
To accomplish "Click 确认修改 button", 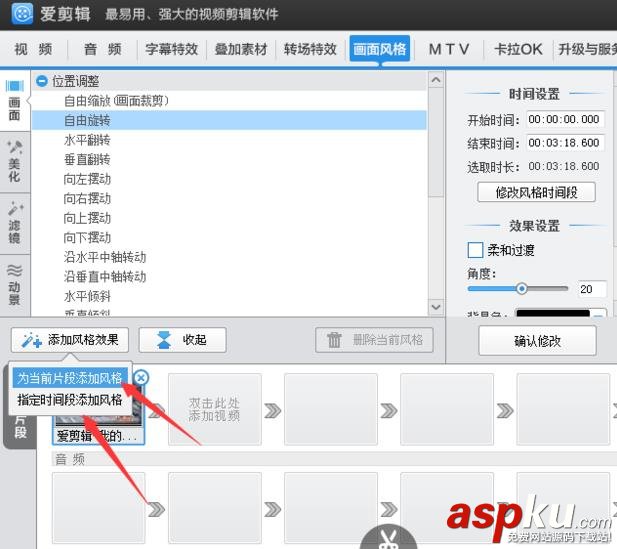I will (x=537, y=341).
